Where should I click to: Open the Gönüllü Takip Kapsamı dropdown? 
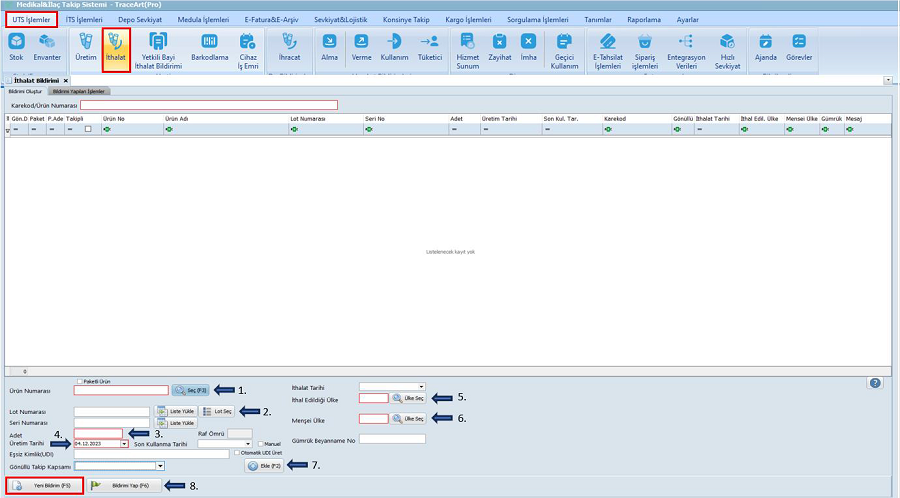160,465
